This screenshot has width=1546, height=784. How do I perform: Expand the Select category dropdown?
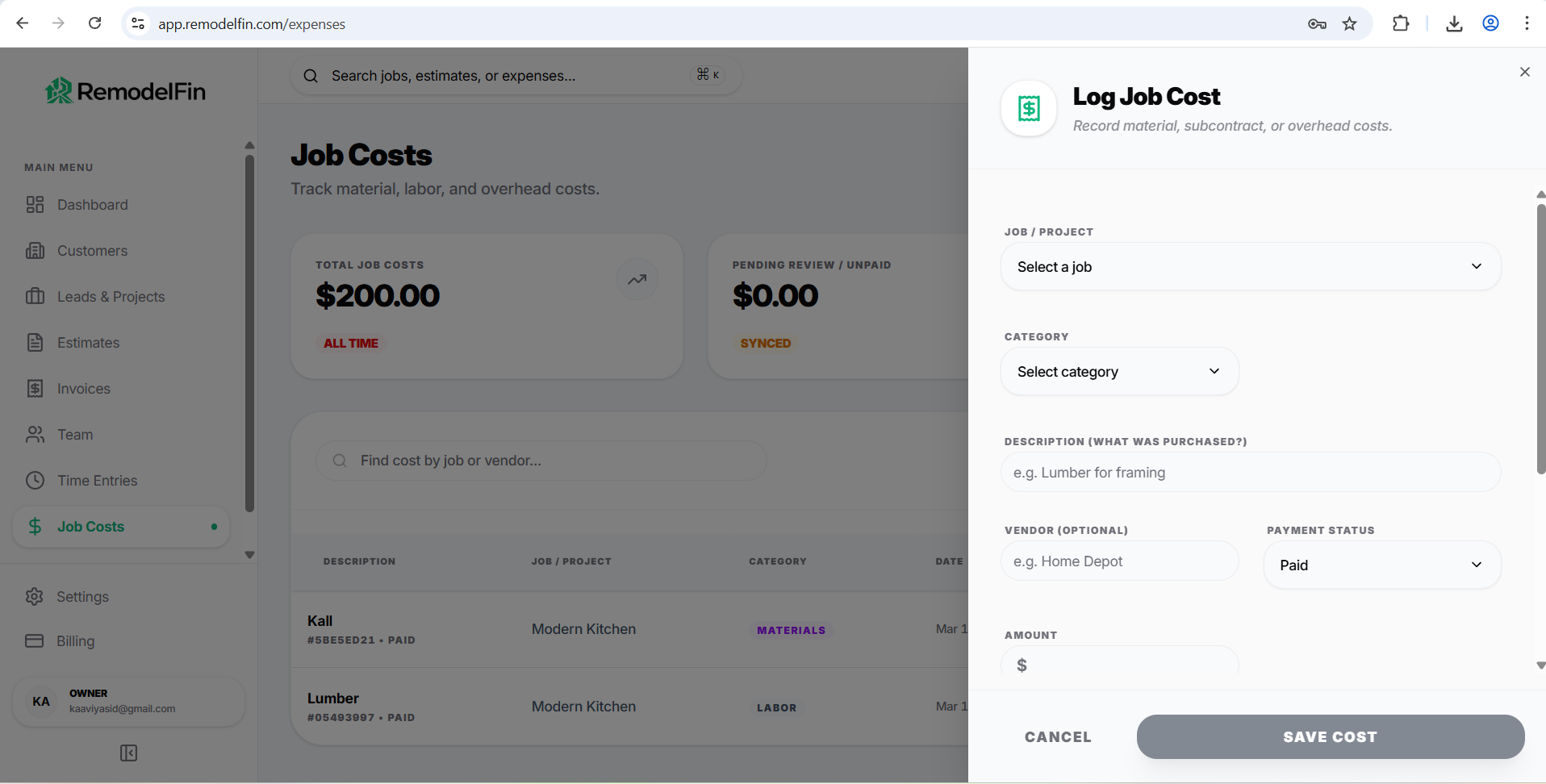point(1119,371)
